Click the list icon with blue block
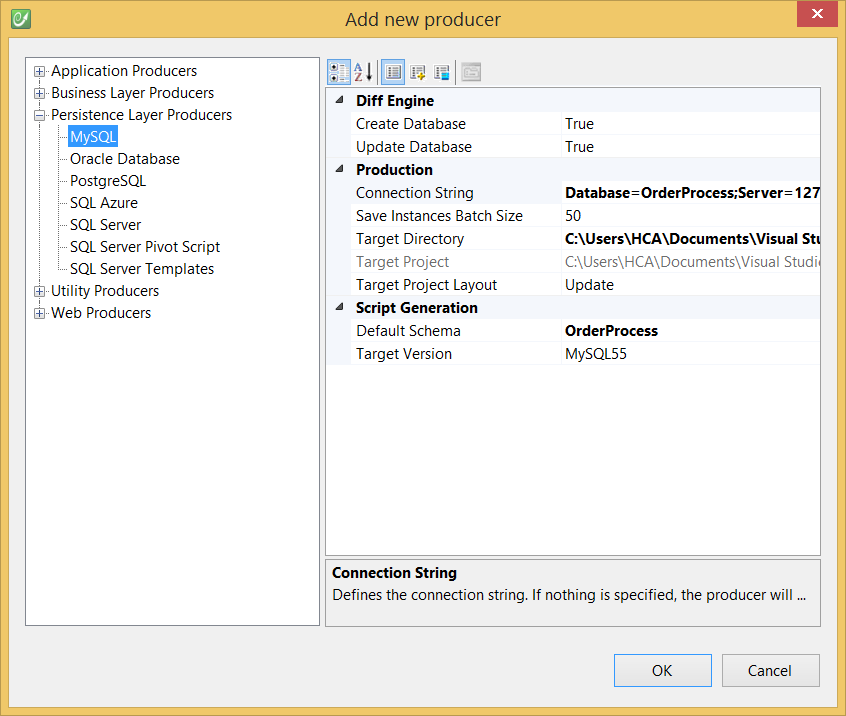 pyautogui.click(x=442, y=72)
